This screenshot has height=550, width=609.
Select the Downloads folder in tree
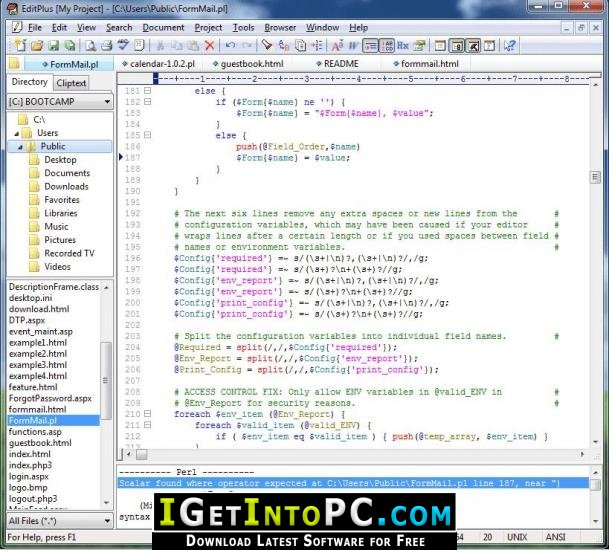(66, 186)
